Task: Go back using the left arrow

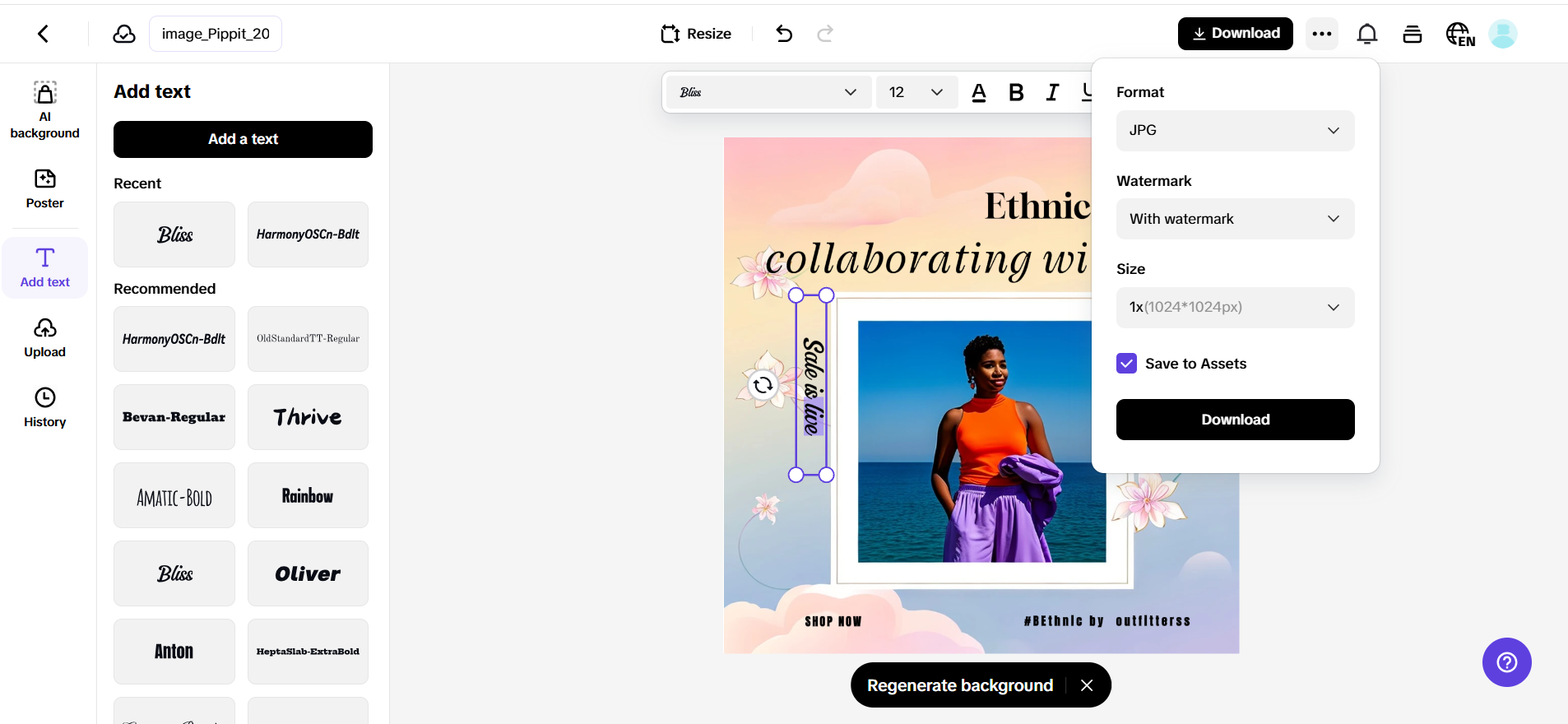Action: pos(44,34)
